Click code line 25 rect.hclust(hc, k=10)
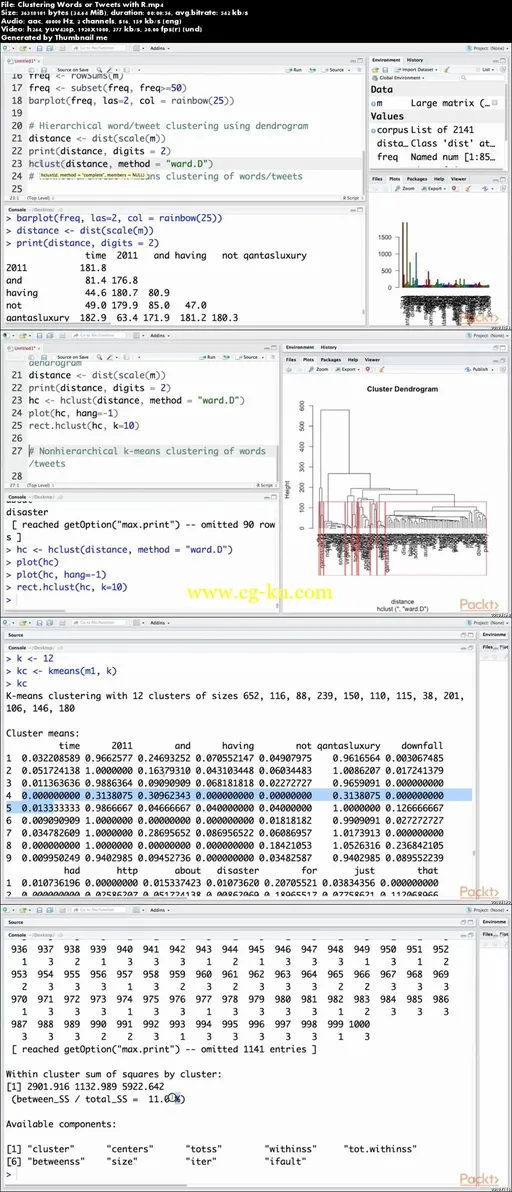The image size is (512, 1192). pyautogui.click(x=84, y=425)
